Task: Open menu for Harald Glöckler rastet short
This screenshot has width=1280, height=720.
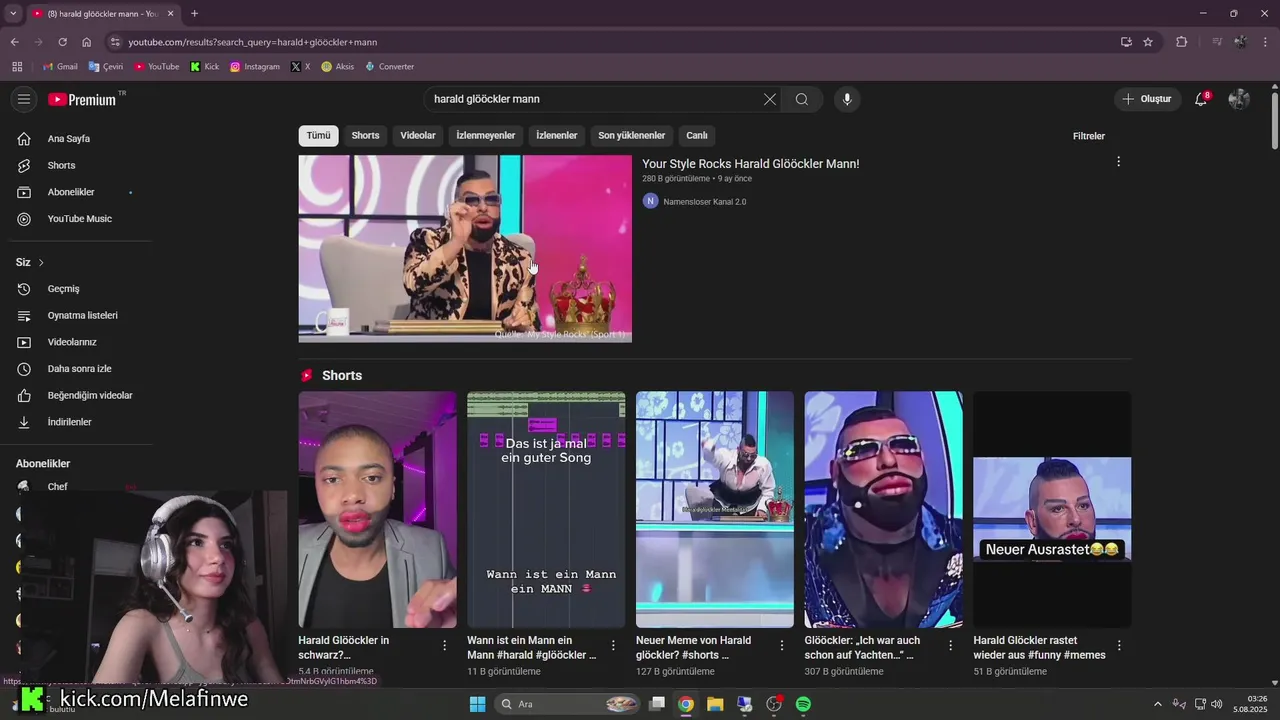Action: pos(1119,645)
